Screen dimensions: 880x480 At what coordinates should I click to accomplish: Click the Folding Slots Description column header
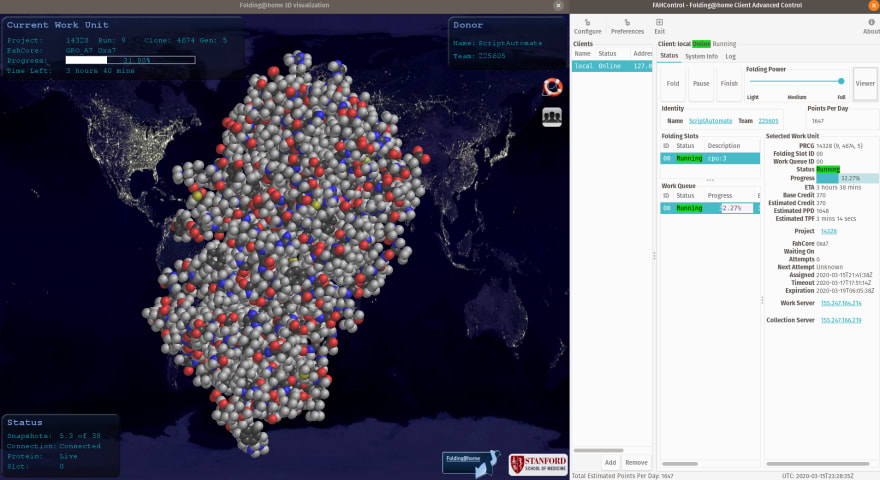click(x=723, y=145)
